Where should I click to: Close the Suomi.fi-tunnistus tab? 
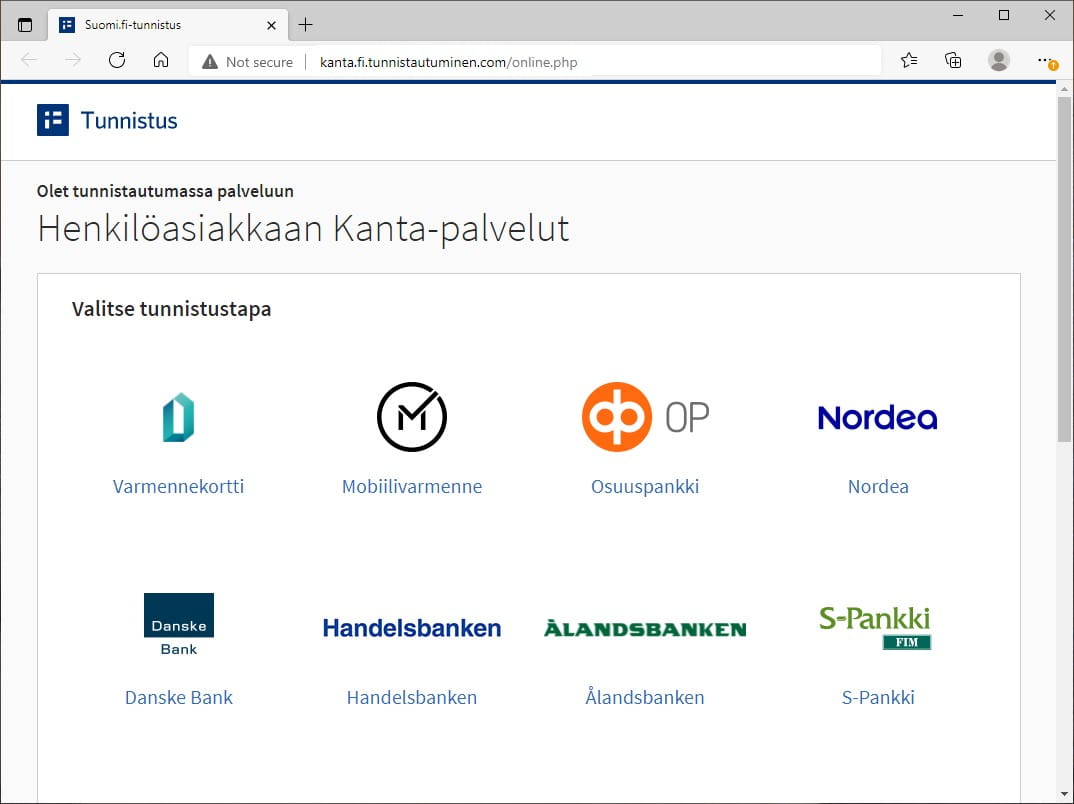(271, 25)
